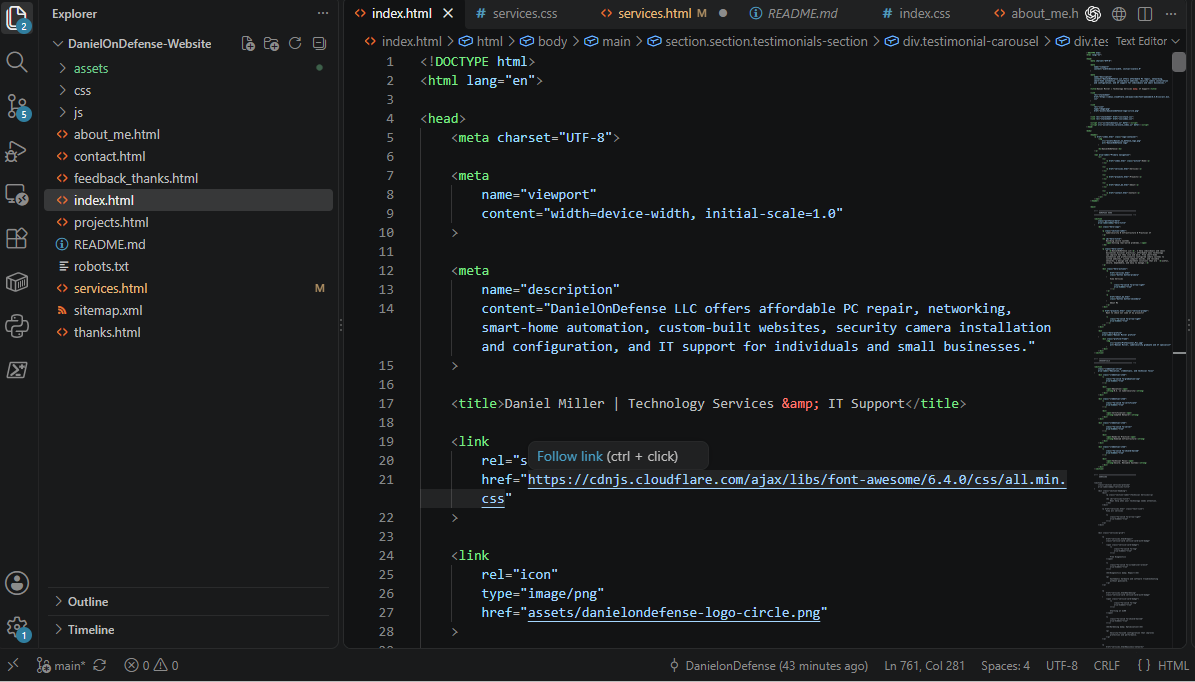Image resolution: width=1195 pixels, height=682 pixels.
Task: Click the CRLF end-of-line selector
Action: click(x=1107, y=665)
